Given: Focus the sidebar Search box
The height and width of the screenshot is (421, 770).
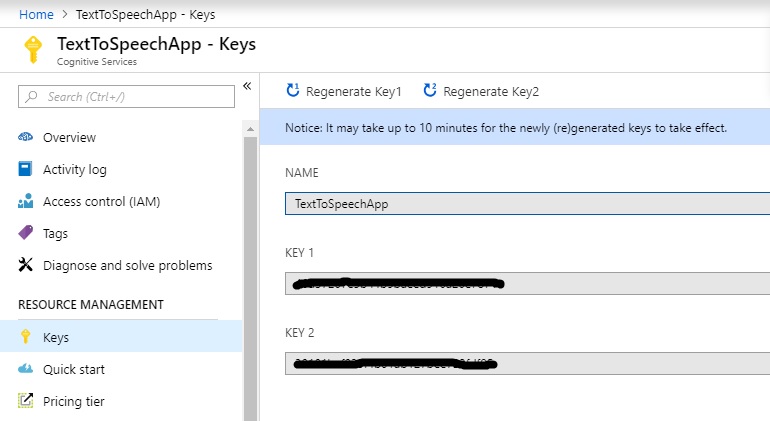Looking at the screenshot, I should (127, 97).
